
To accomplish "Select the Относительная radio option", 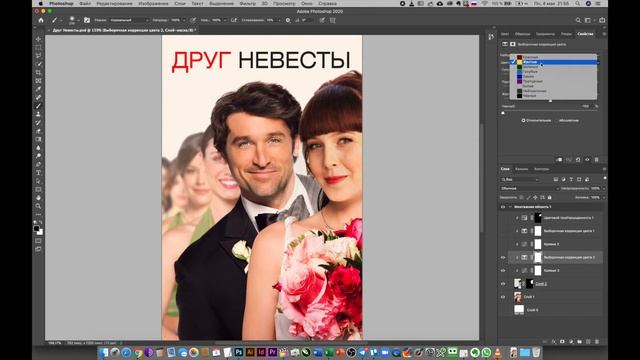I will (x=536, y=120).
